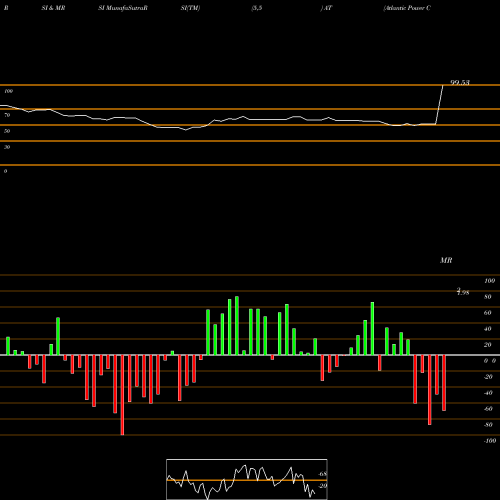This screenshot has height=500, width=500.
Task: Click the MR axis label -100
Action: click(x=490, y=441)
